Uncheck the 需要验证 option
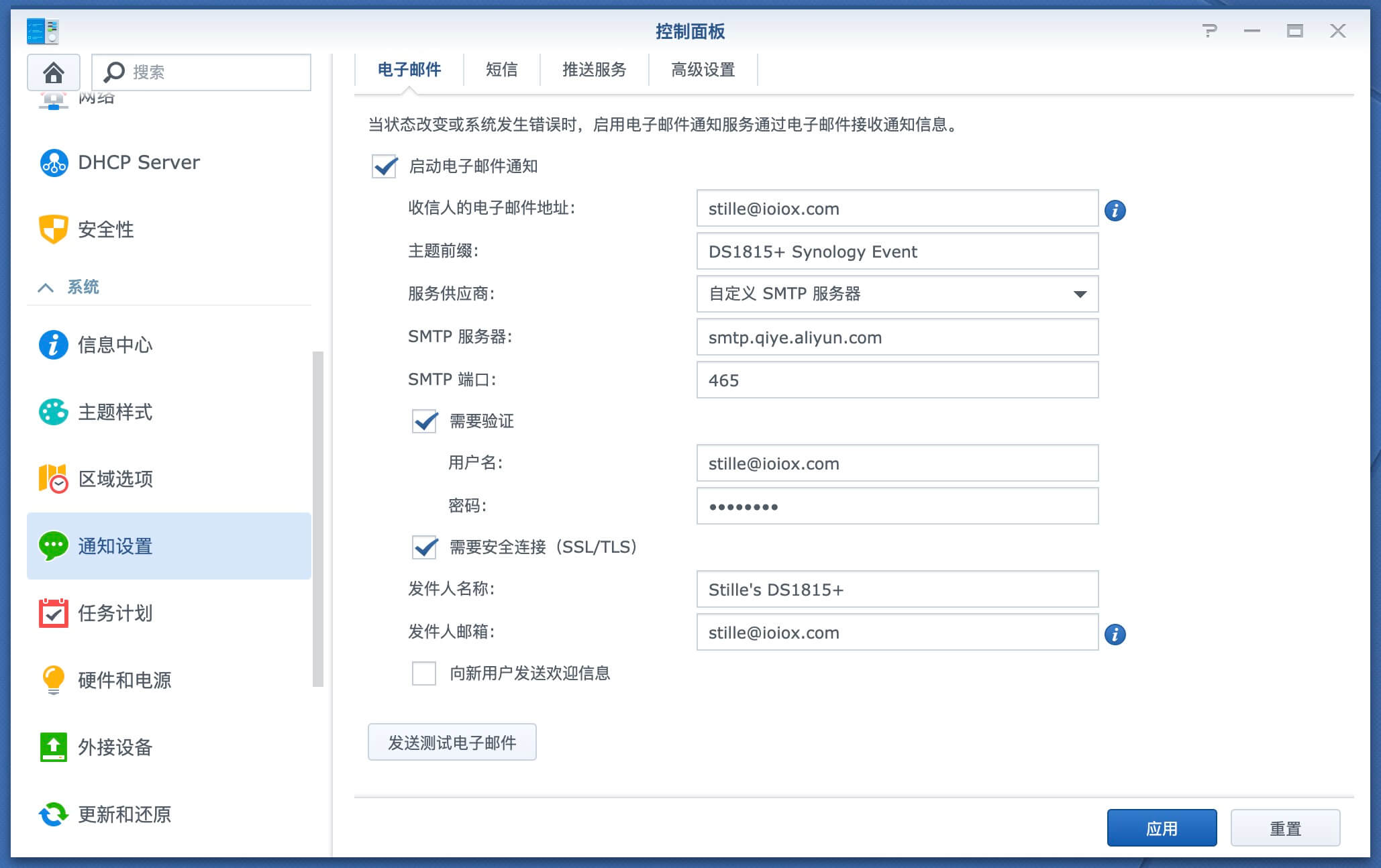This screenshot has width=1381, height=868. (x=423, y=421)
